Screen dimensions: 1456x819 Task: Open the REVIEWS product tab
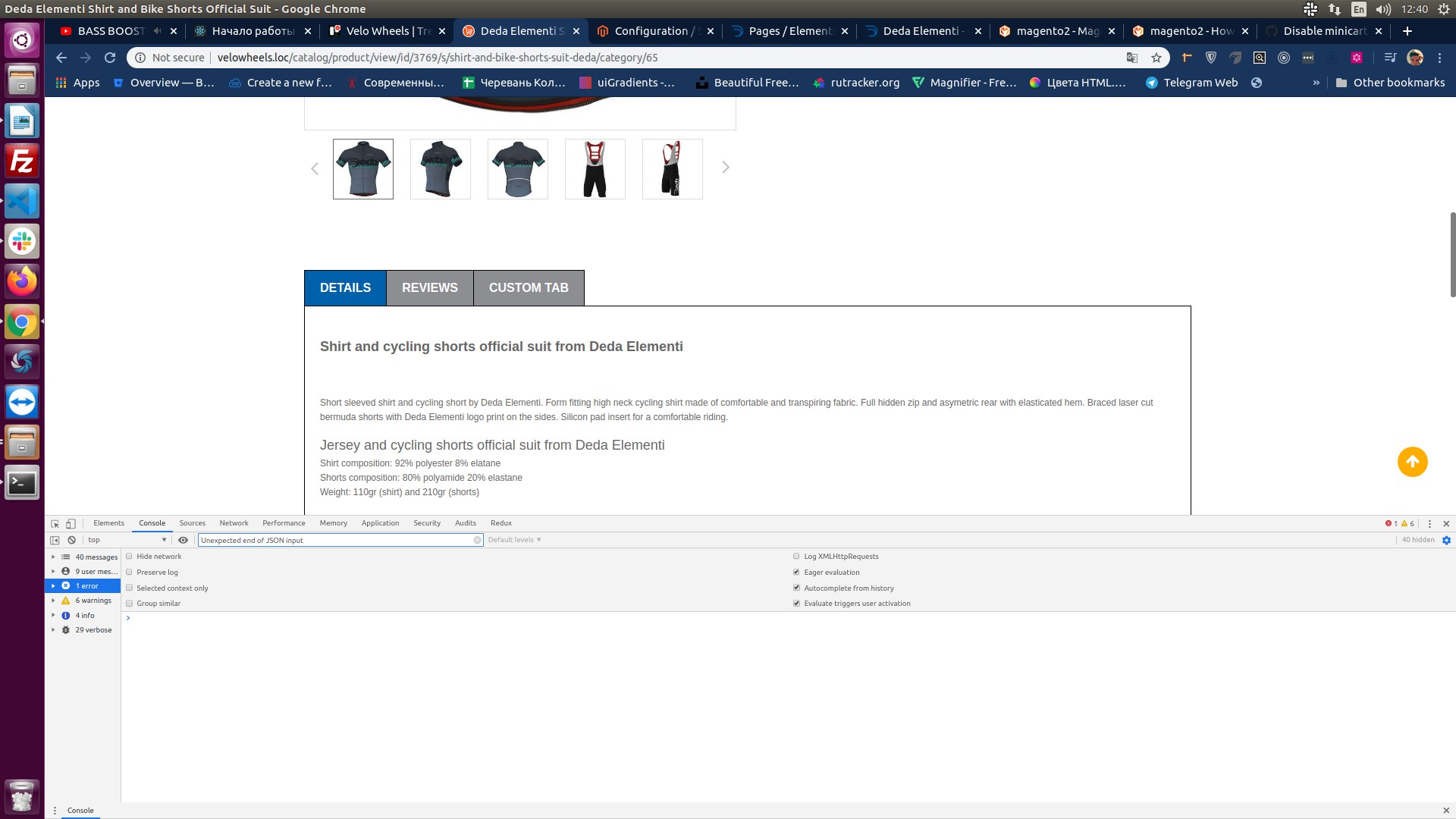point(429,288)
